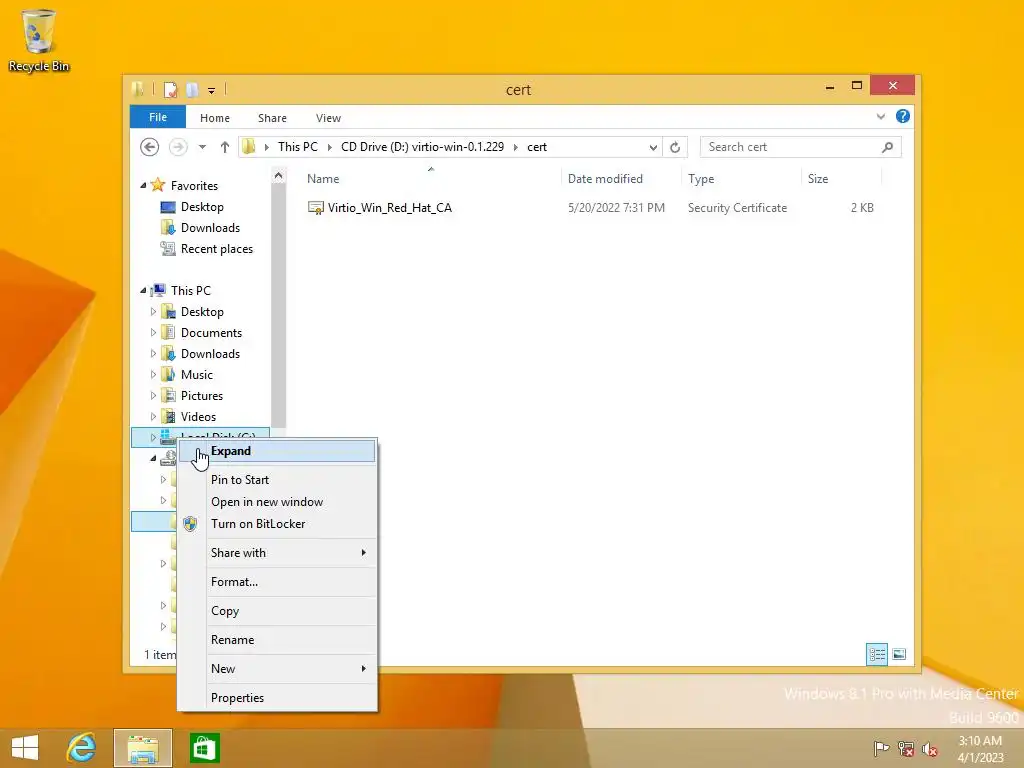Open the Action Center flag tray icon
This screenshot has height=768, width=1024.
(881, 748)
